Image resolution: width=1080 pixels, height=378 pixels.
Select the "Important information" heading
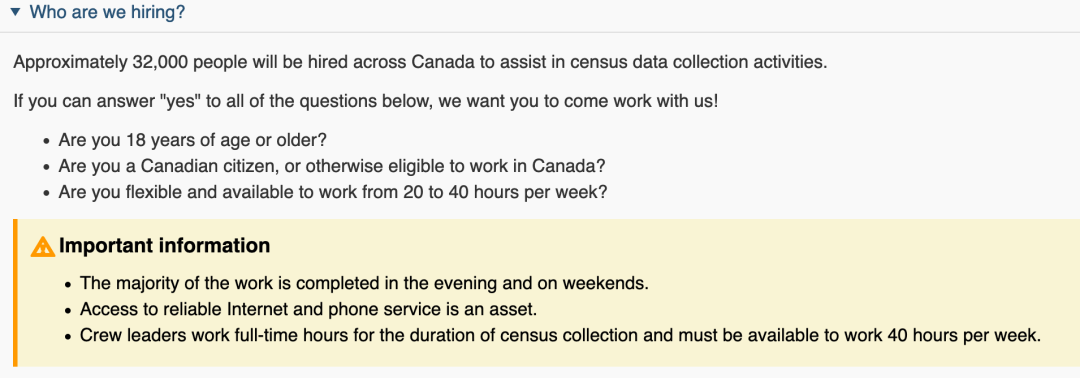[x=165, y=245]
